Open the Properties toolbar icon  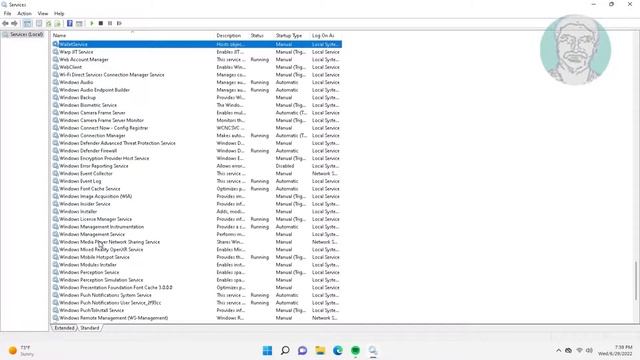(x=39, y=24)
